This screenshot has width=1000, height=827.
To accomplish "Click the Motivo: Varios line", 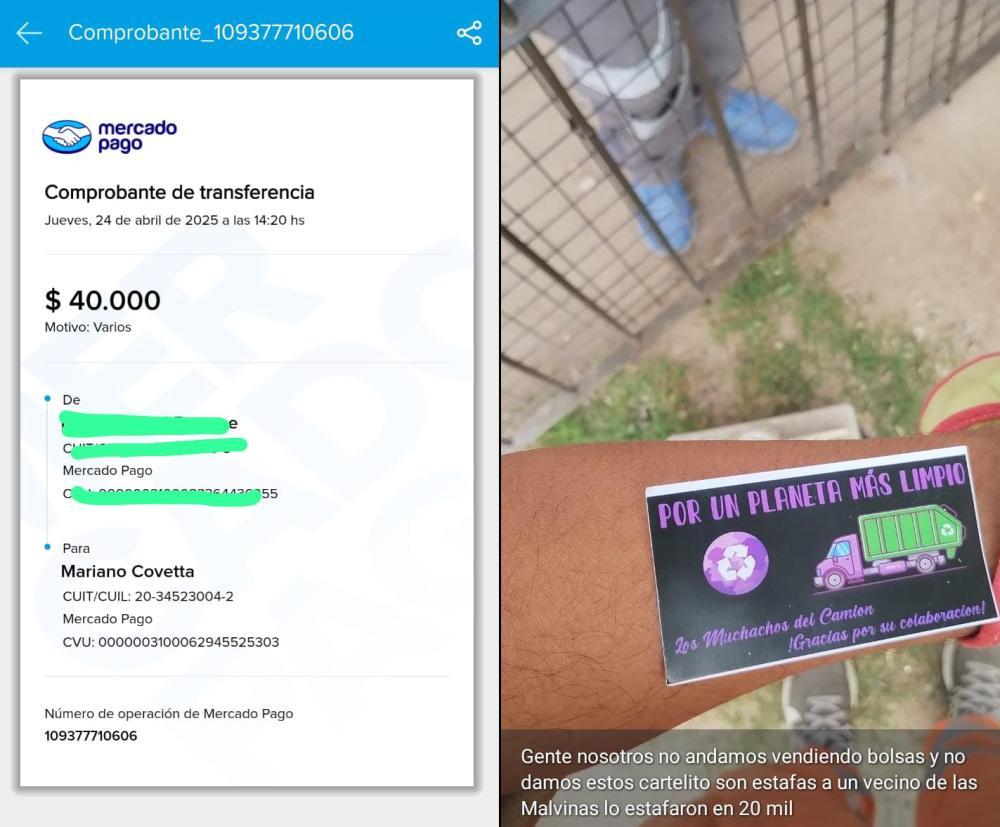I will click(87, 327).
